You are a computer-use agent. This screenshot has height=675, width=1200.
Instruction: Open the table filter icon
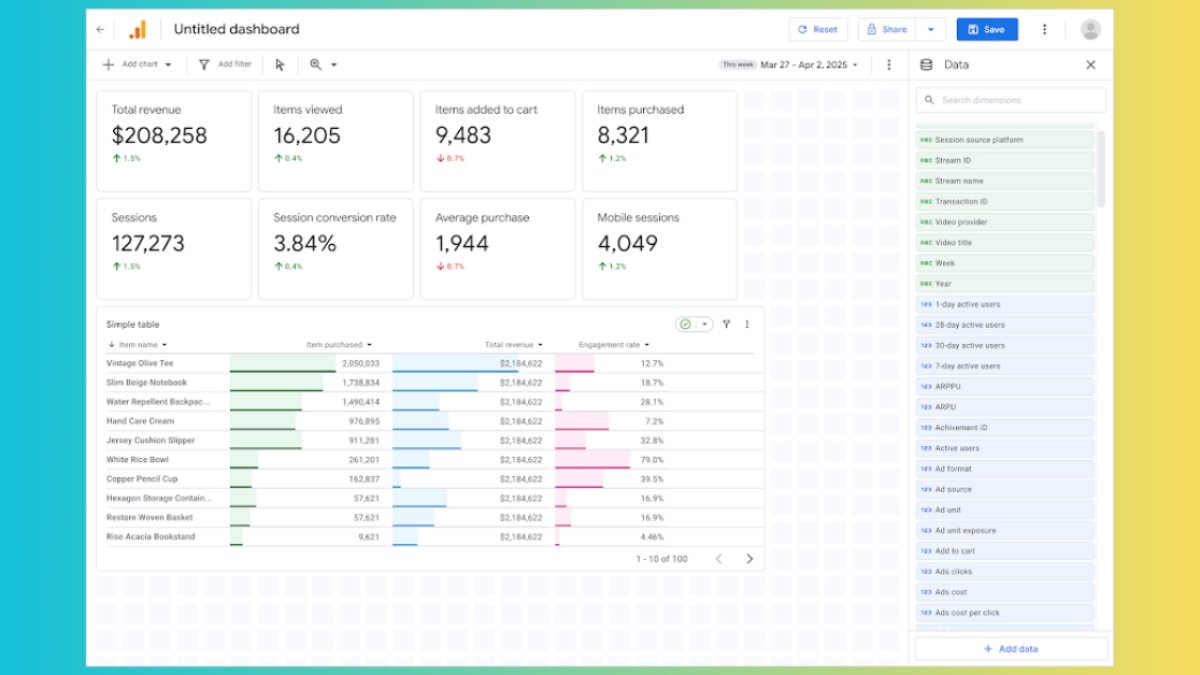tap(727, 324)
